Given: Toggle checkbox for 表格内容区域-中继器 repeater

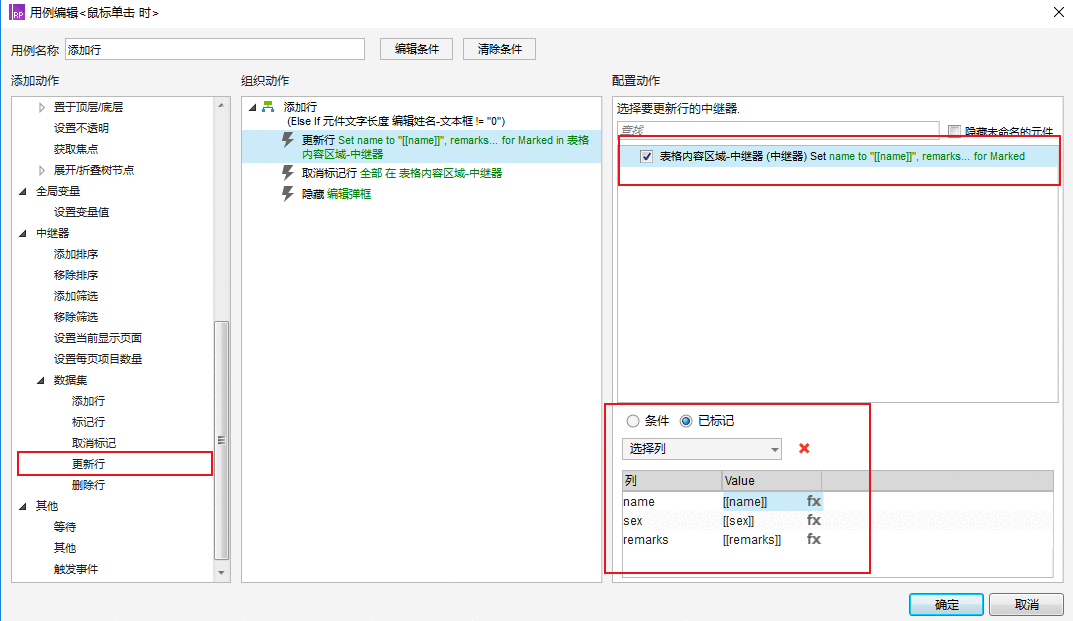Looking at the screenshot, I should tap(646, 156).
